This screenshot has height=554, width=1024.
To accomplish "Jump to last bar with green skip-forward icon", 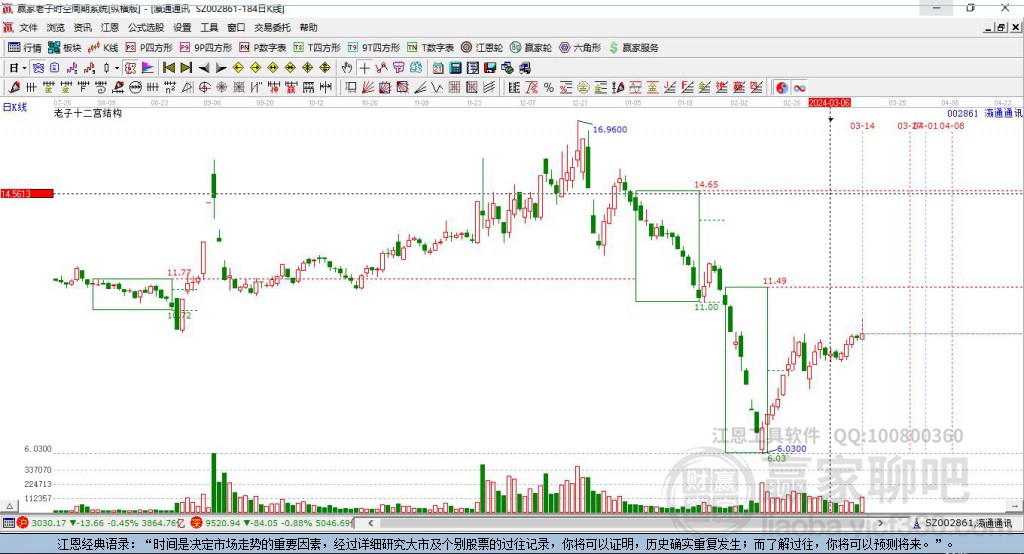I will click(186, 68).
